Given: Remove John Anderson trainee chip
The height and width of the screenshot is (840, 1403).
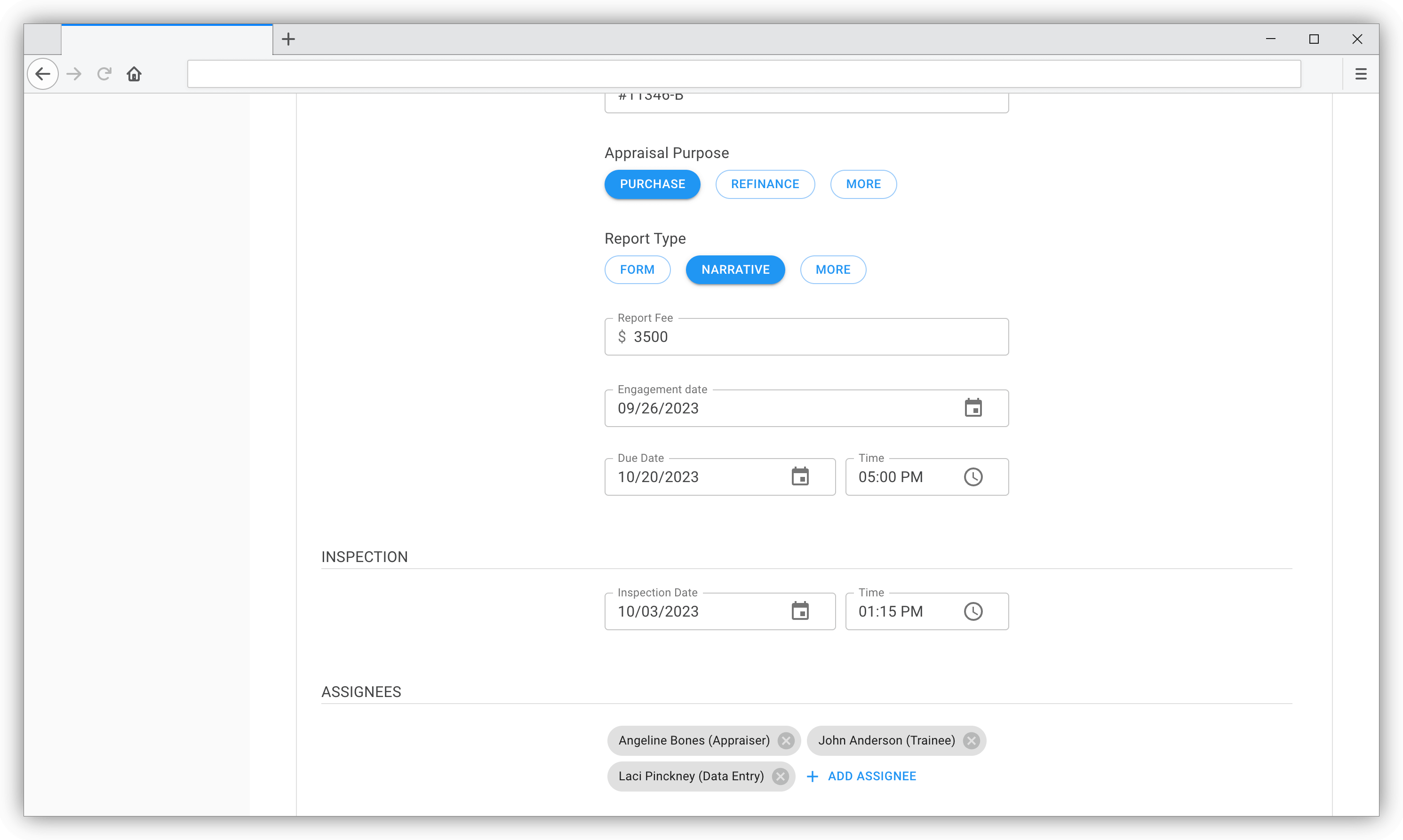Looking at the screenshot, I should pyautogui.click(x=971, y=740).
